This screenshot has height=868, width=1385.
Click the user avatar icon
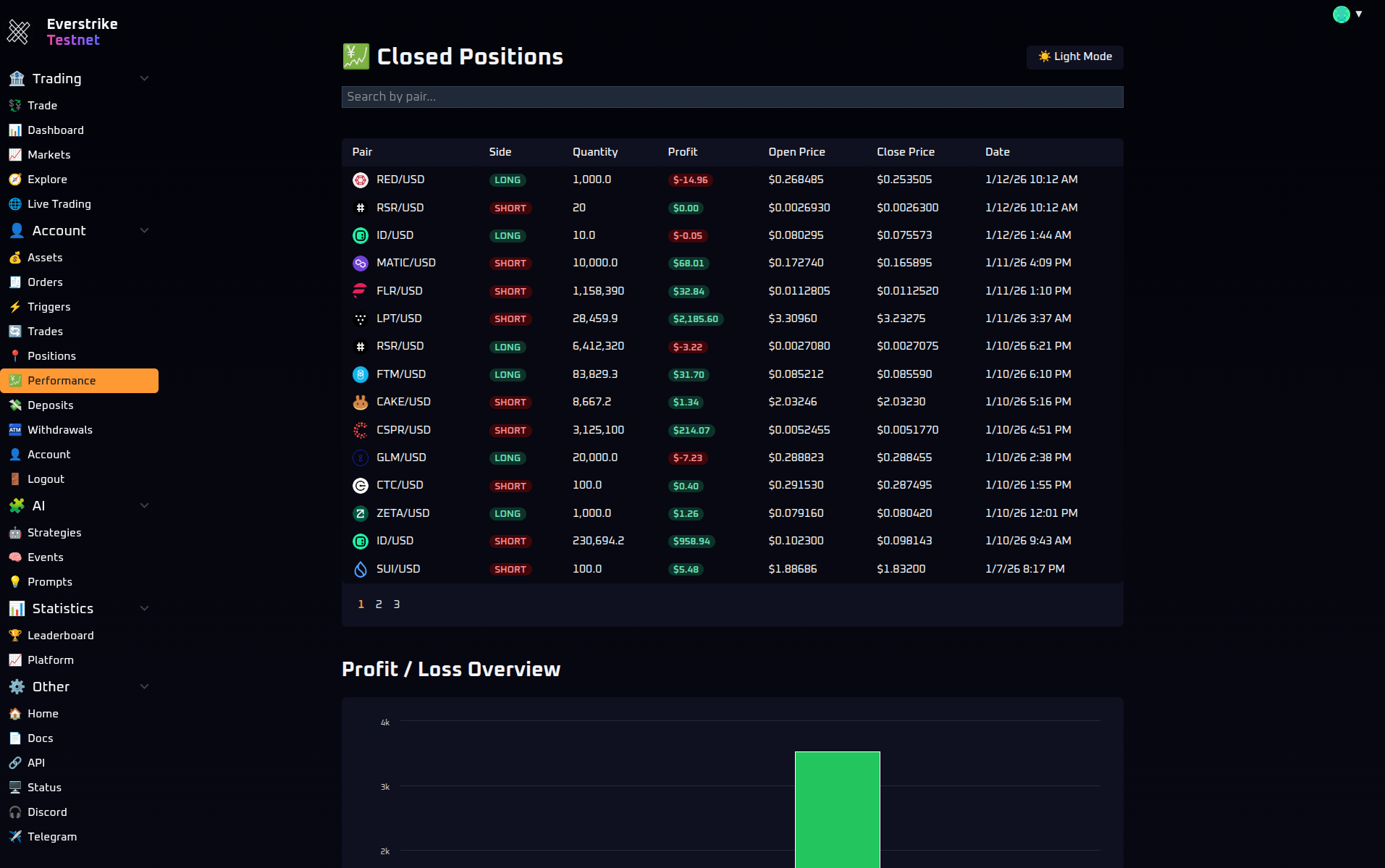coord(1341,14)
